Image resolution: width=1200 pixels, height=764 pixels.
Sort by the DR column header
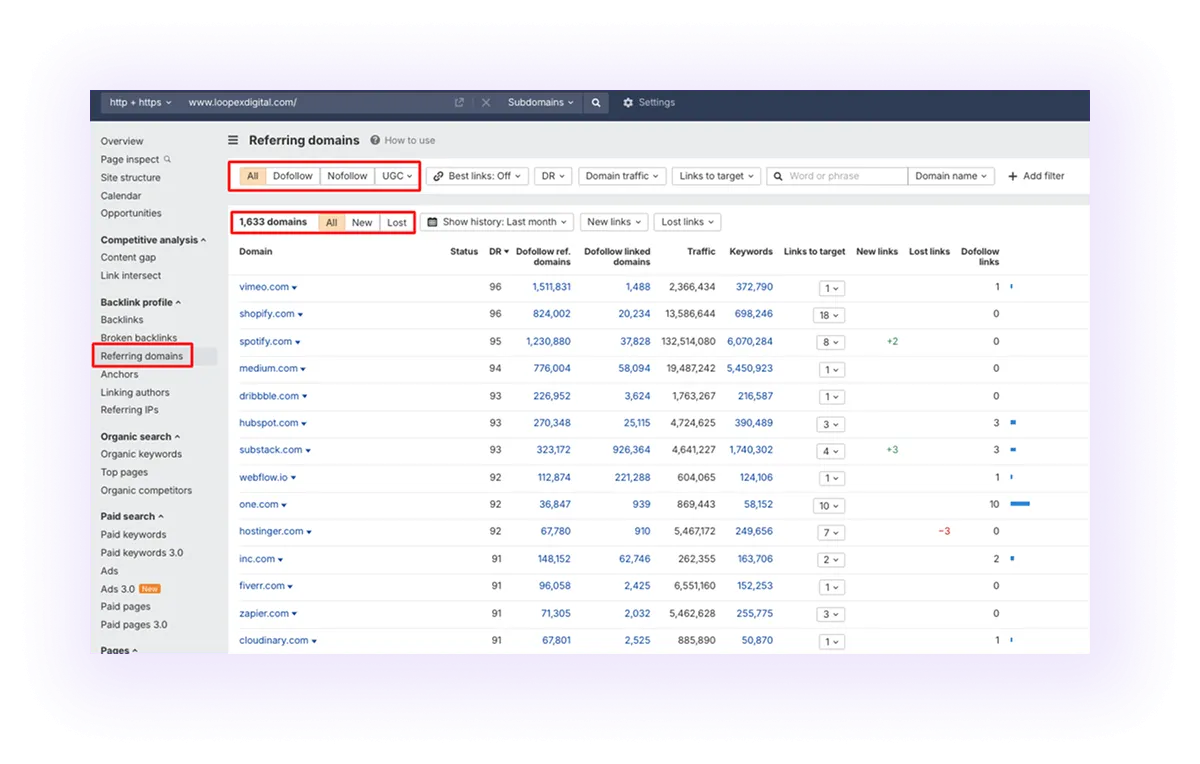click(x=499, y=252)
